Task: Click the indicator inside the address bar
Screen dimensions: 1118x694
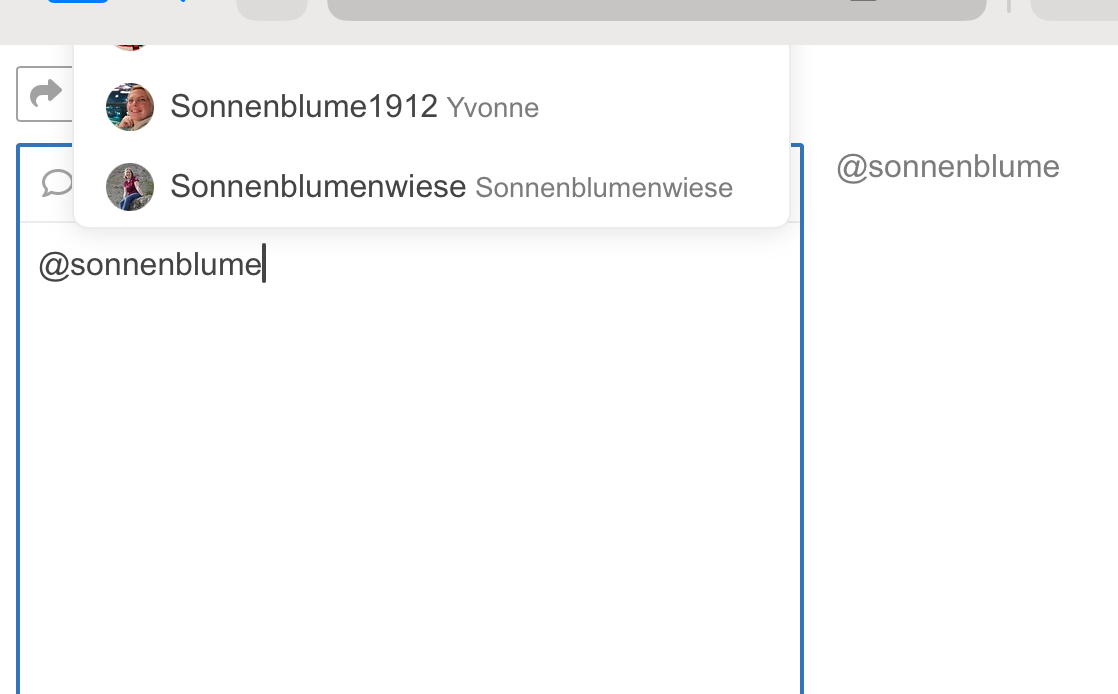Action: pos(863,1)
